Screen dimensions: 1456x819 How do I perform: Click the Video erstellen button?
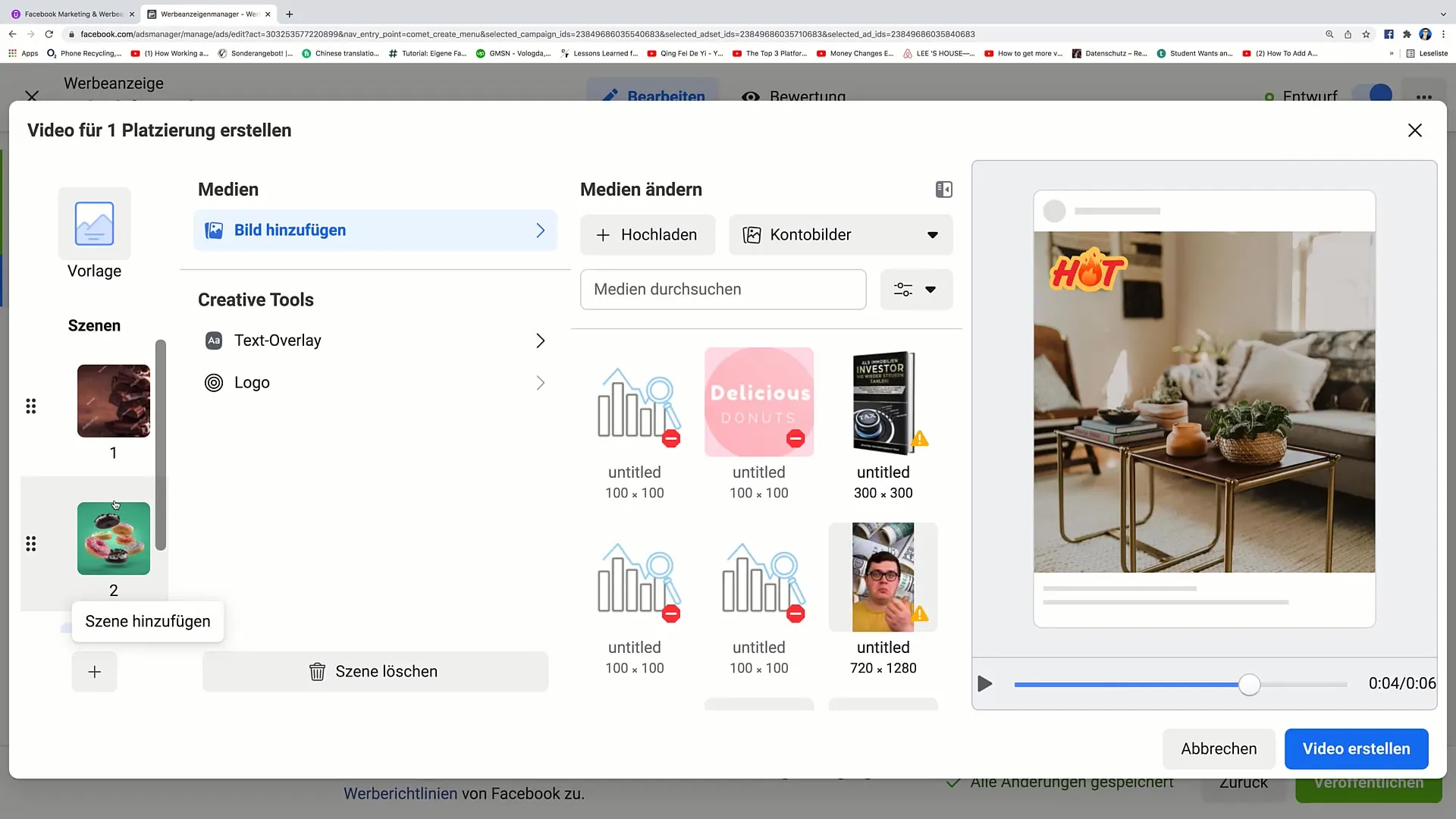coord(1357,749)
